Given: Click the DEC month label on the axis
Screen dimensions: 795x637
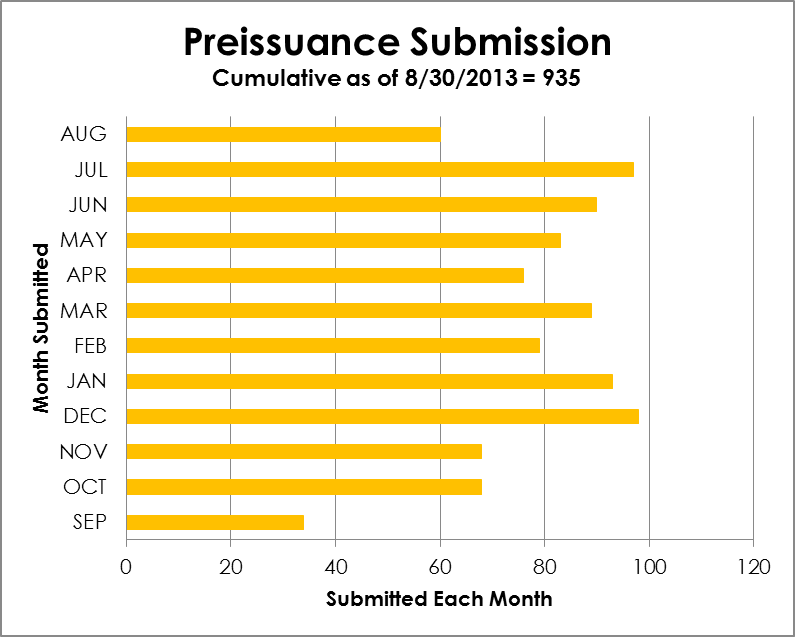Looking at the screenshot, I should [x=88, y=416].
